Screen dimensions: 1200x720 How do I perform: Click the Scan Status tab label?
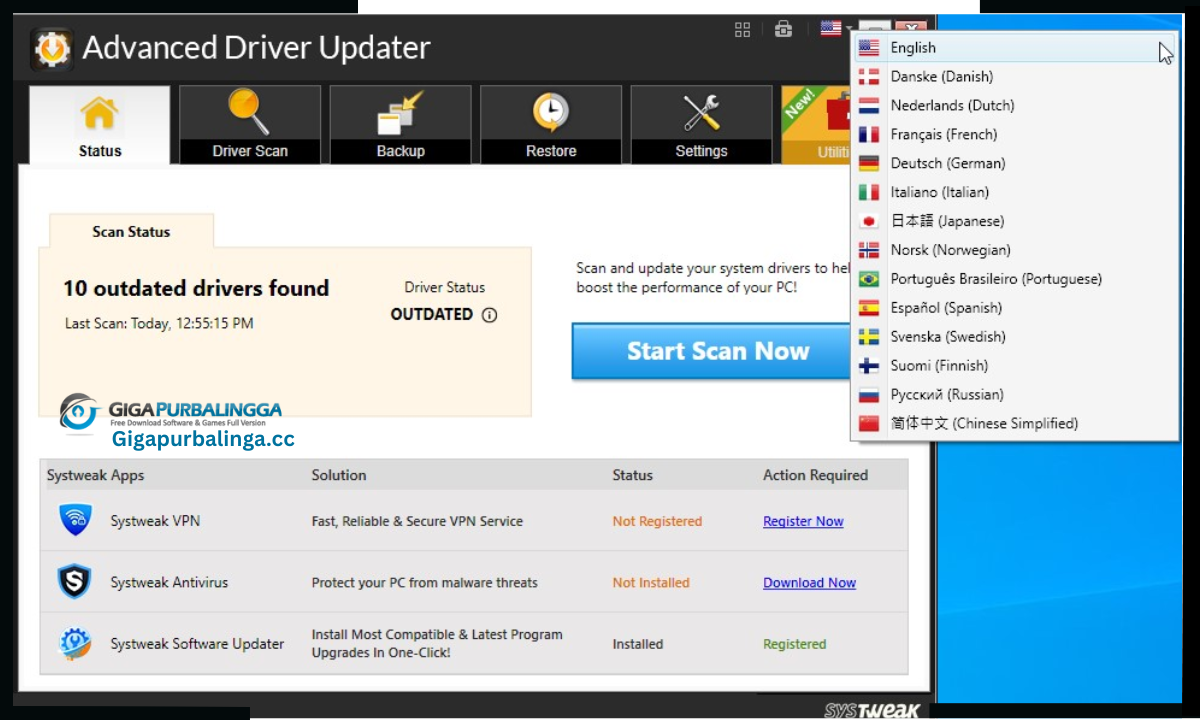(131, 231)
